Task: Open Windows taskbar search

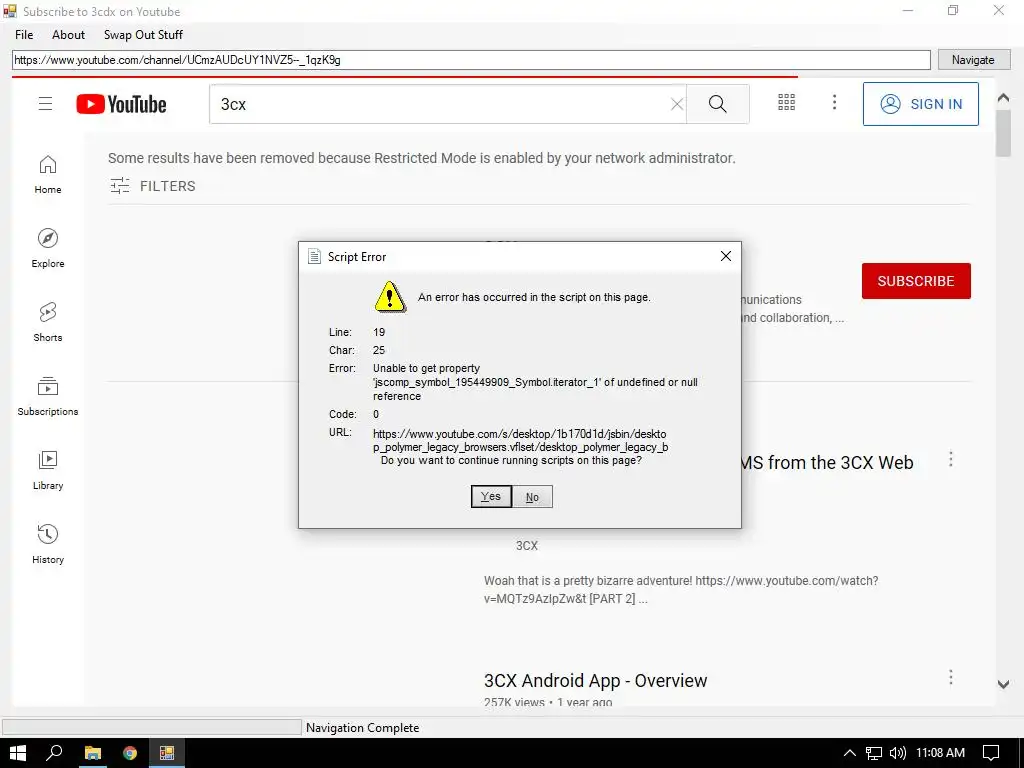Action: [x=55, y=753]
